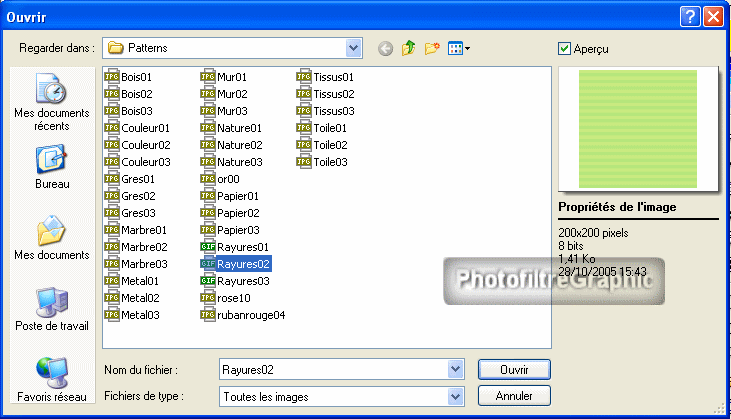Image resolution: width=731 pixels, height=419 pixels.
Task: Click the help question mark button
Action: tap(689, 16)
